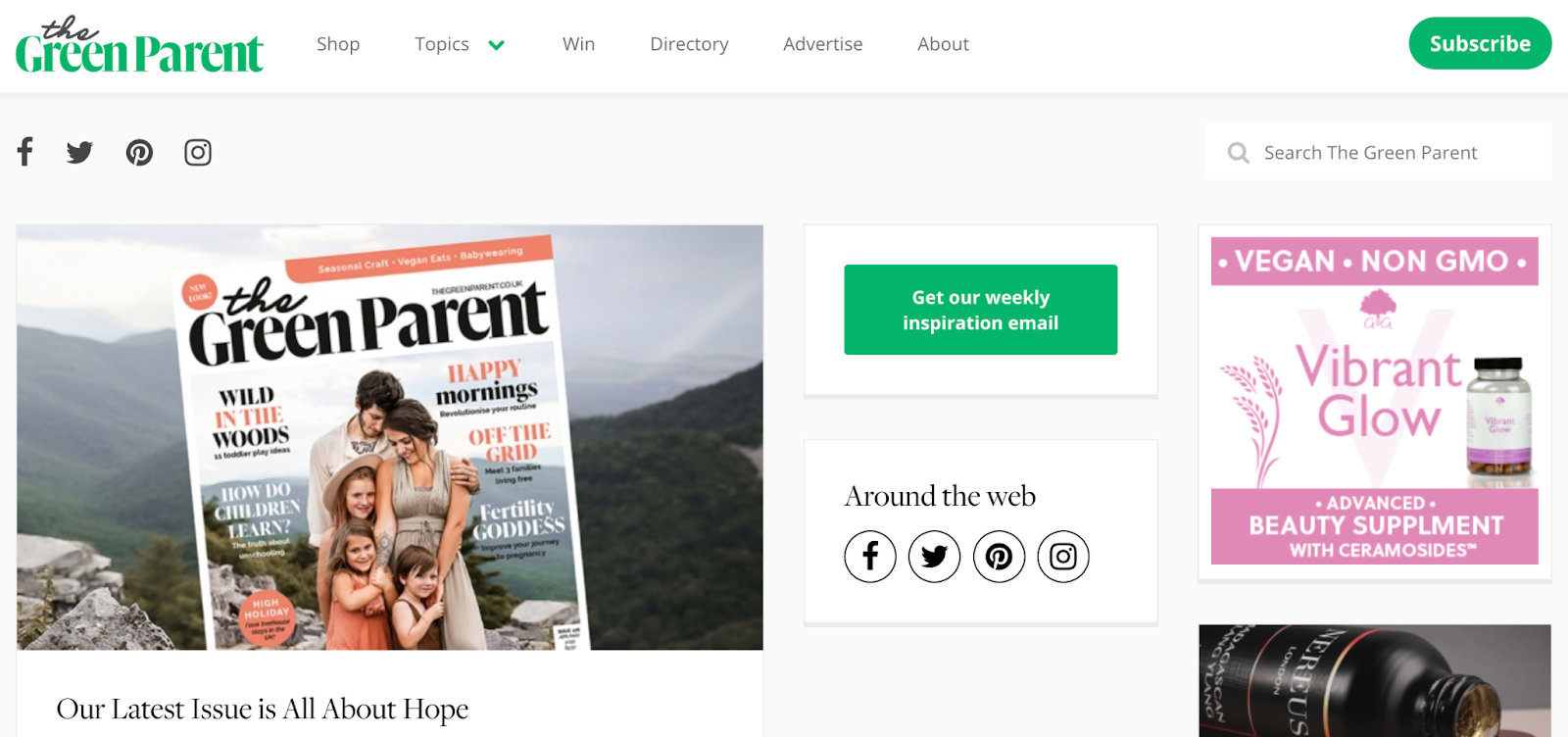
Task: Open Our Latest Issue is All About Hope article
Action: (x=263, y=709)
